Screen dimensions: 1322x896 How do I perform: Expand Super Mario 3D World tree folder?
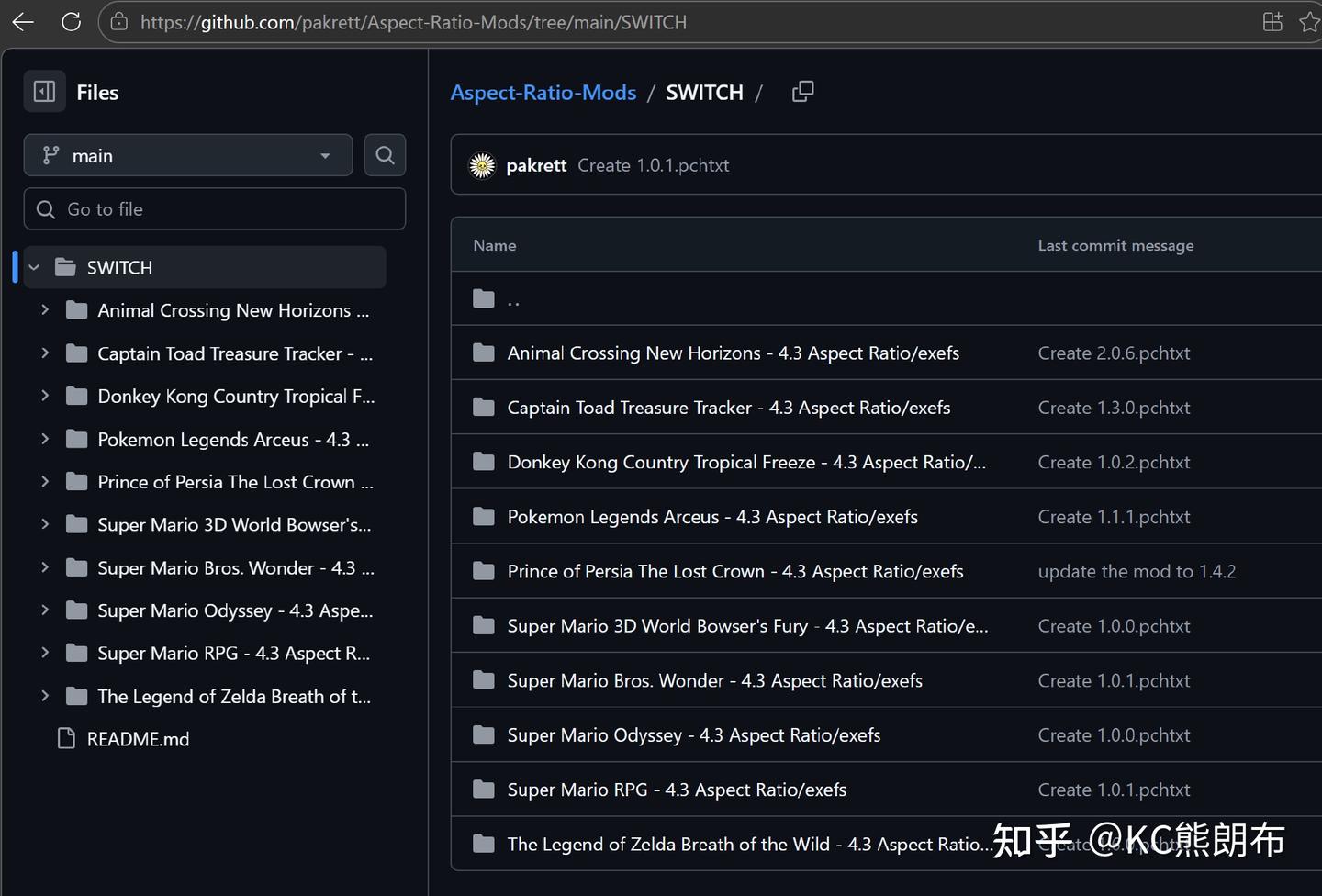point(45,524)
